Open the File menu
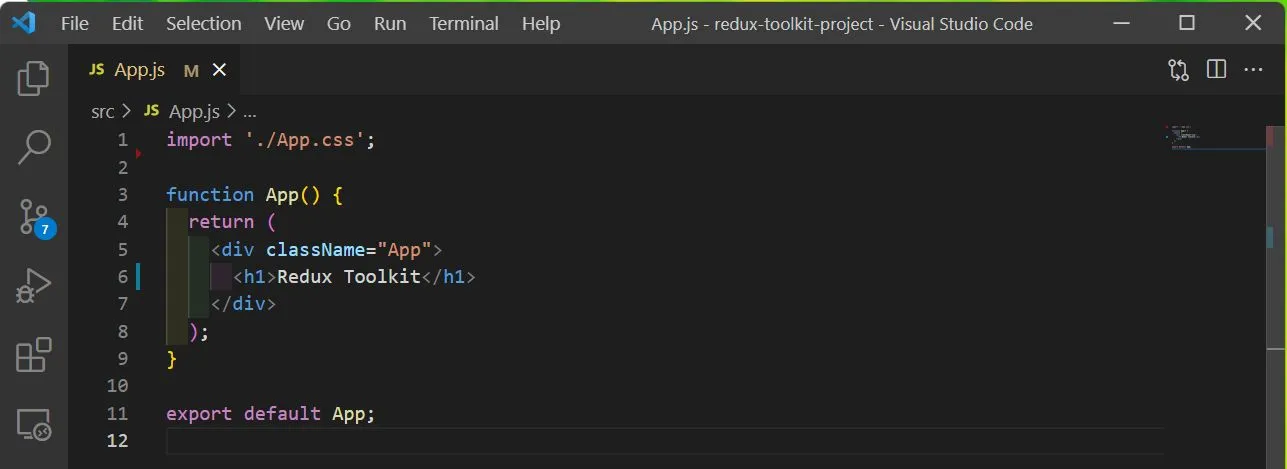 click(x=75, y=24)
